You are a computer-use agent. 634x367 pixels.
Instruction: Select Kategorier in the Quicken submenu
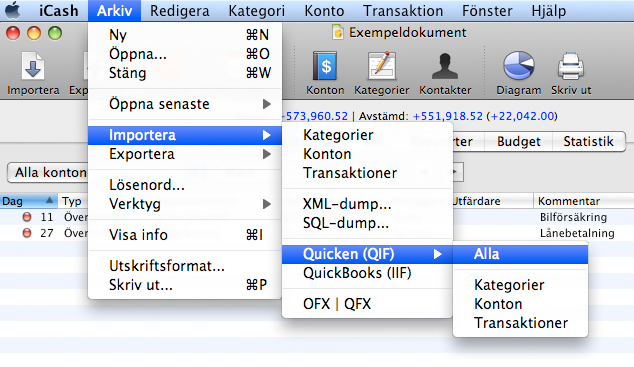tap(520, 285)
